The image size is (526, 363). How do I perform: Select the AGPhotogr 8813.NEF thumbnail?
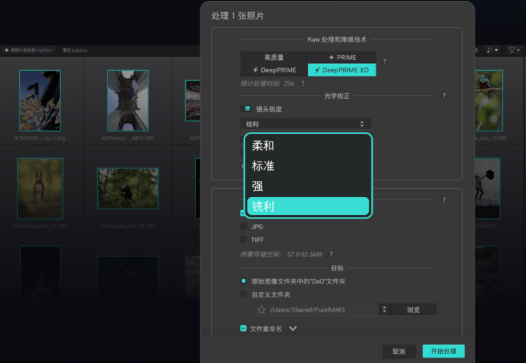128,101
